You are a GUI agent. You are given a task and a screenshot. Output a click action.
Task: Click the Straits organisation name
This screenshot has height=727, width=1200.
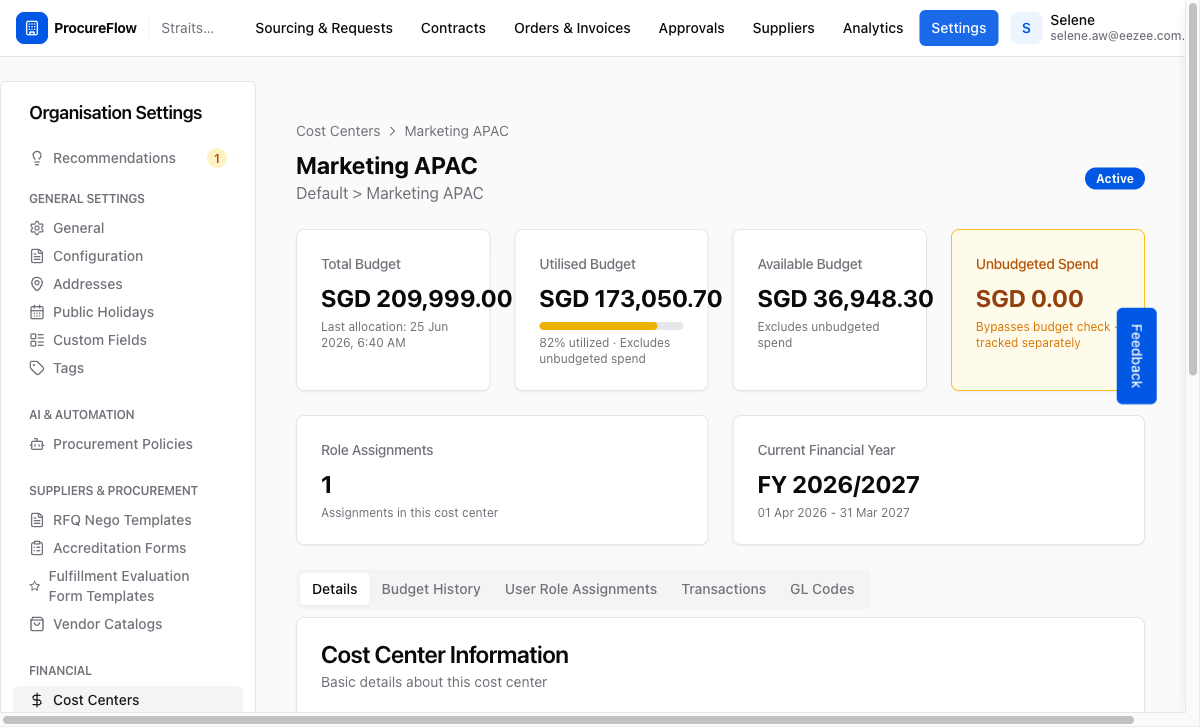pyautogui.click(x=187, y=28)
